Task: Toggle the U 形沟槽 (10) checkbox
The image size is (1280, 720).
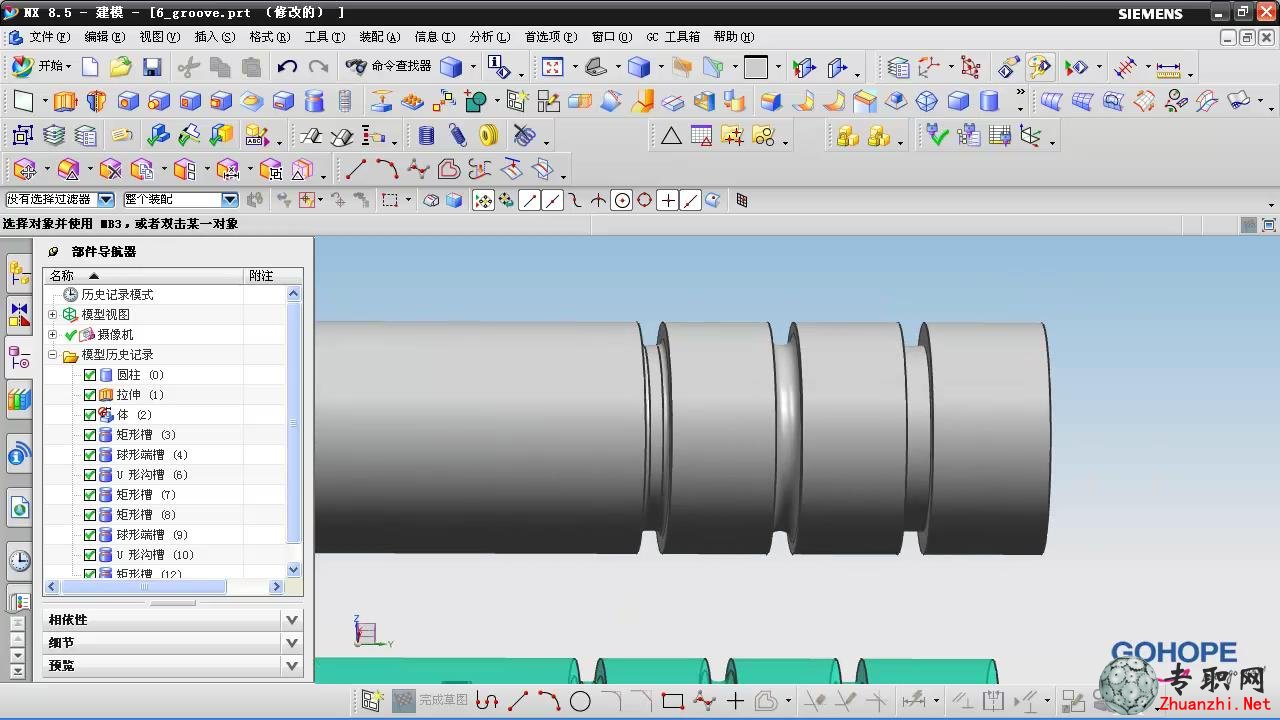Action: [x=90, y=555]
